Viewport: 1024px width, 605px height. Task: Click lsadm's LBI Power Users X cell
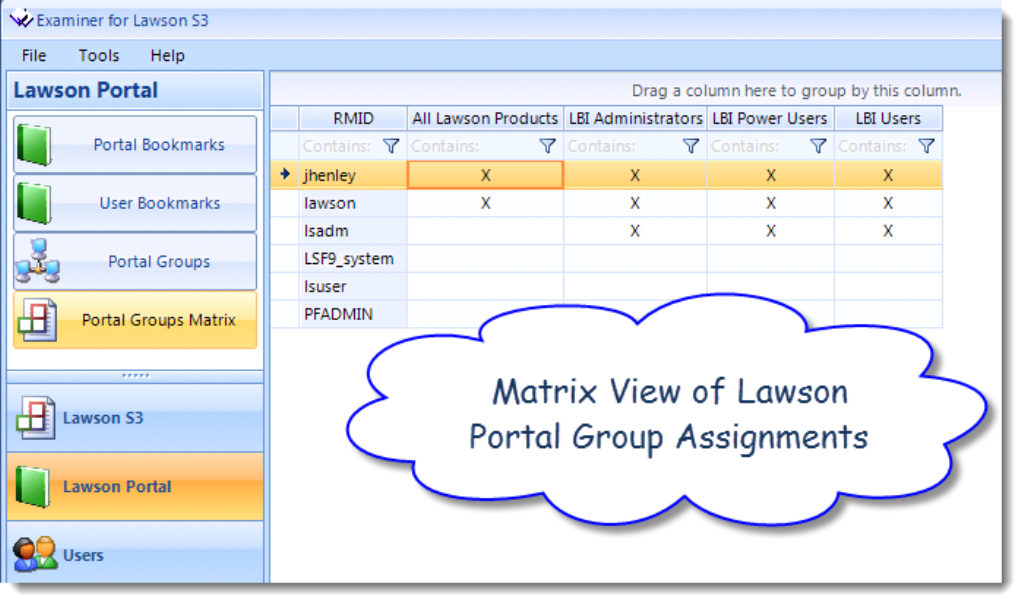771,231
